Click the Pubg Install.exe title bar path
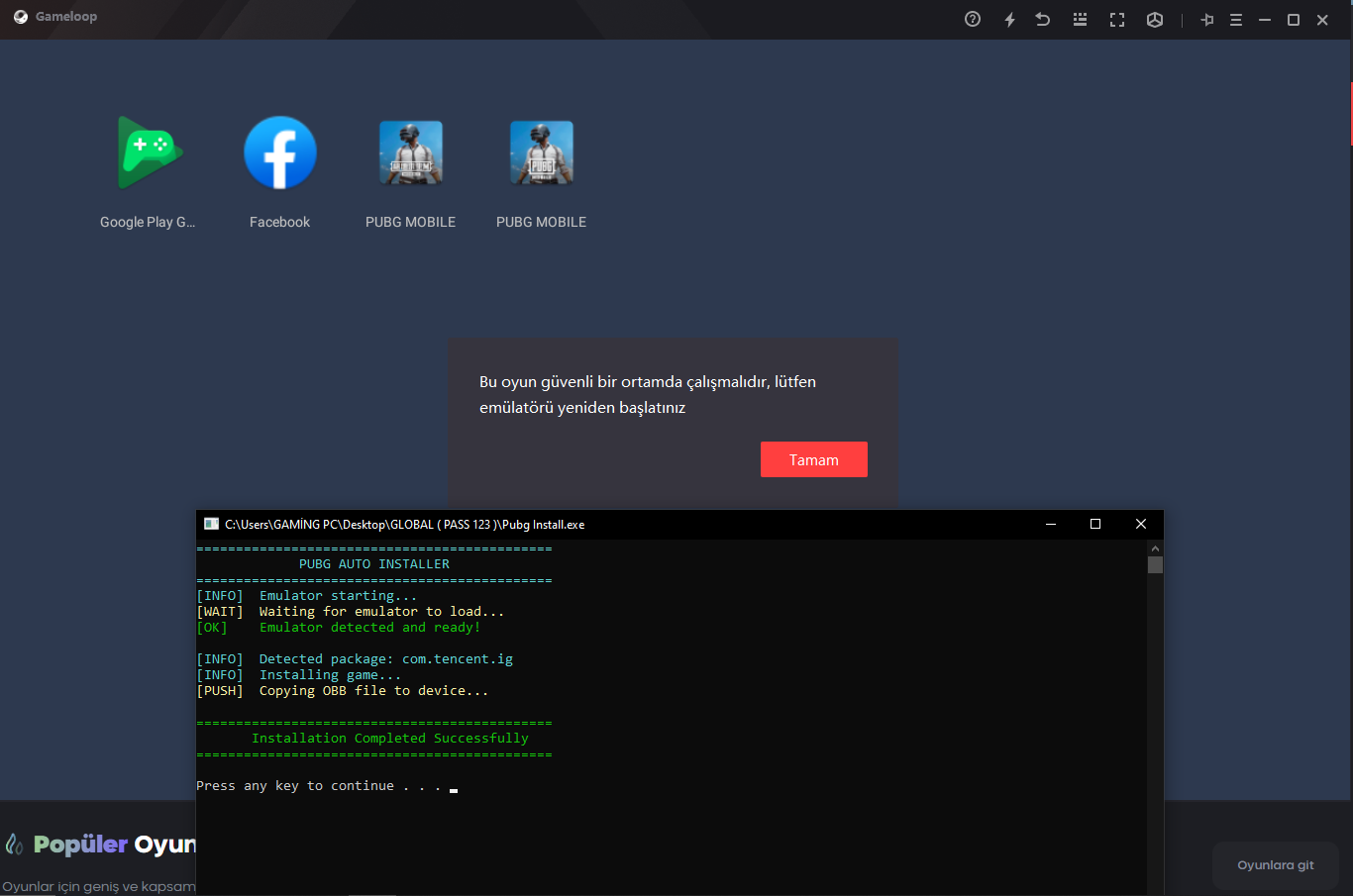The width and height of the screenshot is (1353, 896). (405, 525)
